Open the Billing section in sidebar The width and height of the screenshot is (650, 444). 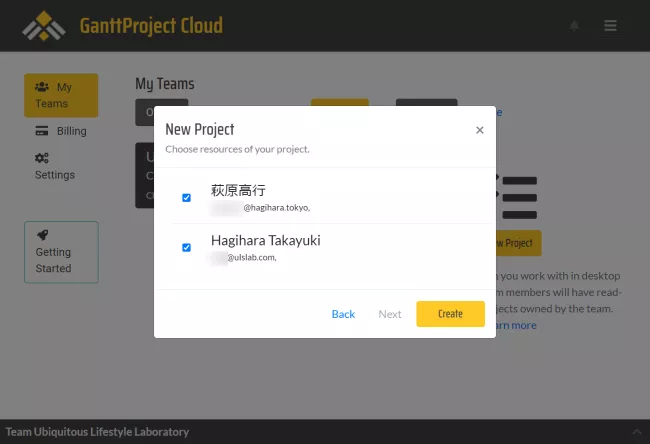point(61,131)
